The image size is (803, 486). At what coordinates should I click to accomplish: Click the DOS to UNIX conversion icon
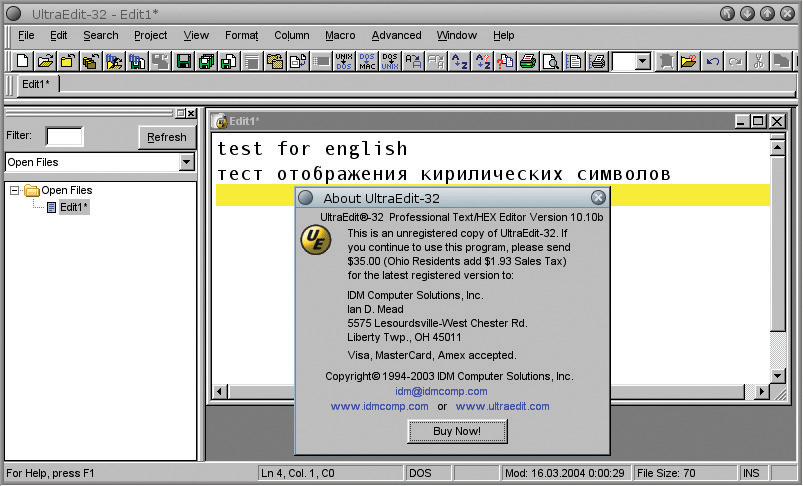(390, 62)
